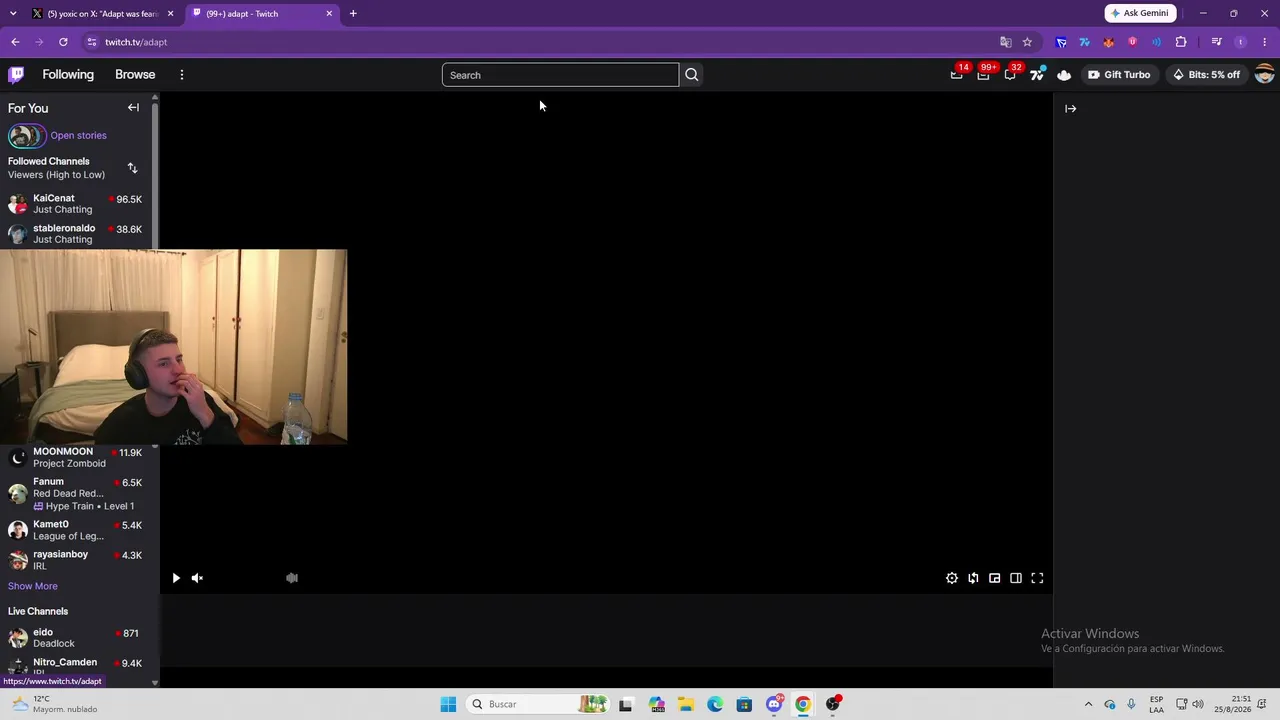
Task: Go back in browser
Action: coord(15,42)
